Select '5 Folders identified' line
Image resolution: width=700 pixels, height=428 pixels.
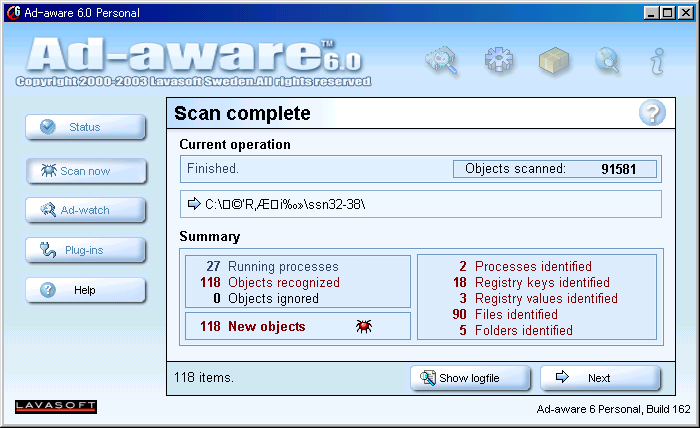coord(516,331)
